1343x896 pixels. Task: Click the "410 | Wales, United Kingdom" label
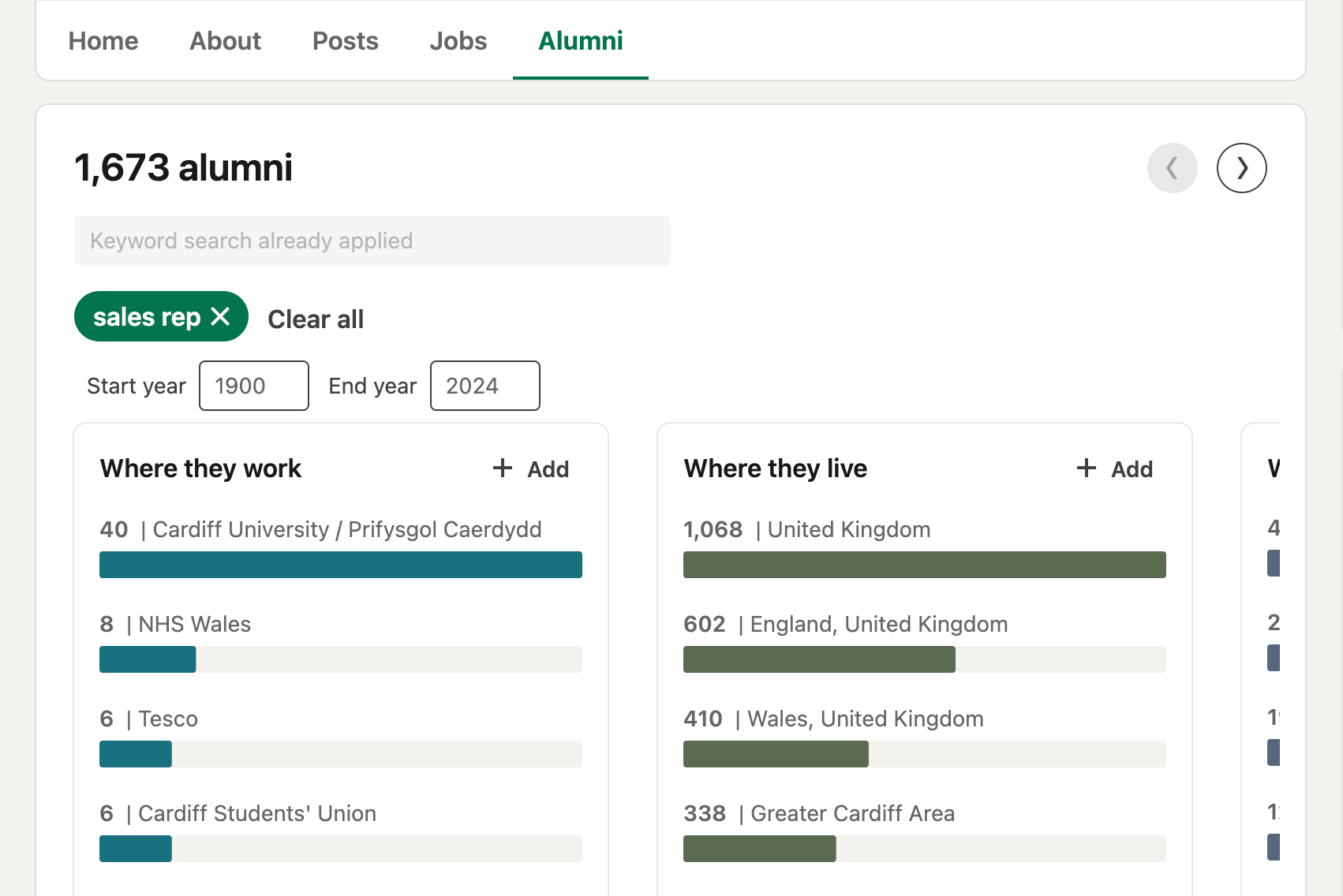833,719
